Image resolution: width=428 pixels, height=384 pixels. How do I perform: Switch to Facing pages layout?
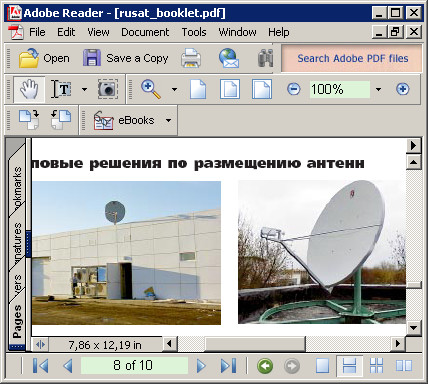tap(404, 366)
